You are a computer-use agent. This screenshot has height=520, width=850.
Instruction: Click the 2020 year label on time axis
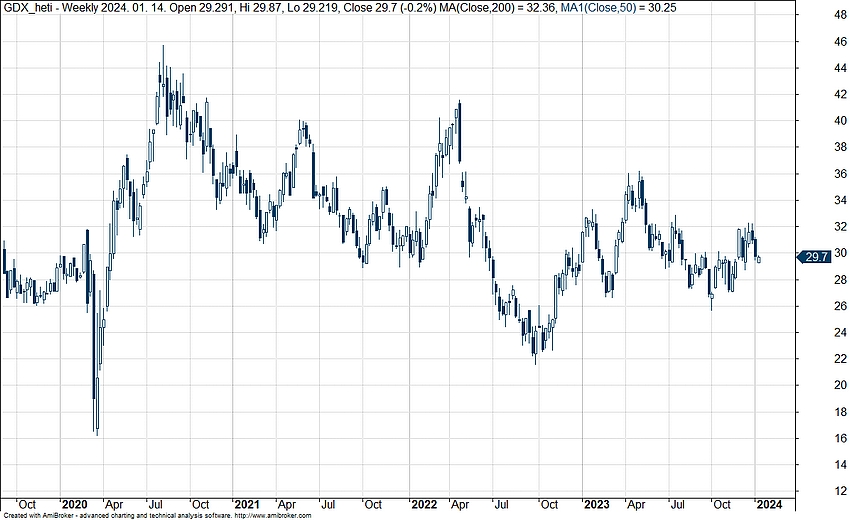click(x=74, y=504)
